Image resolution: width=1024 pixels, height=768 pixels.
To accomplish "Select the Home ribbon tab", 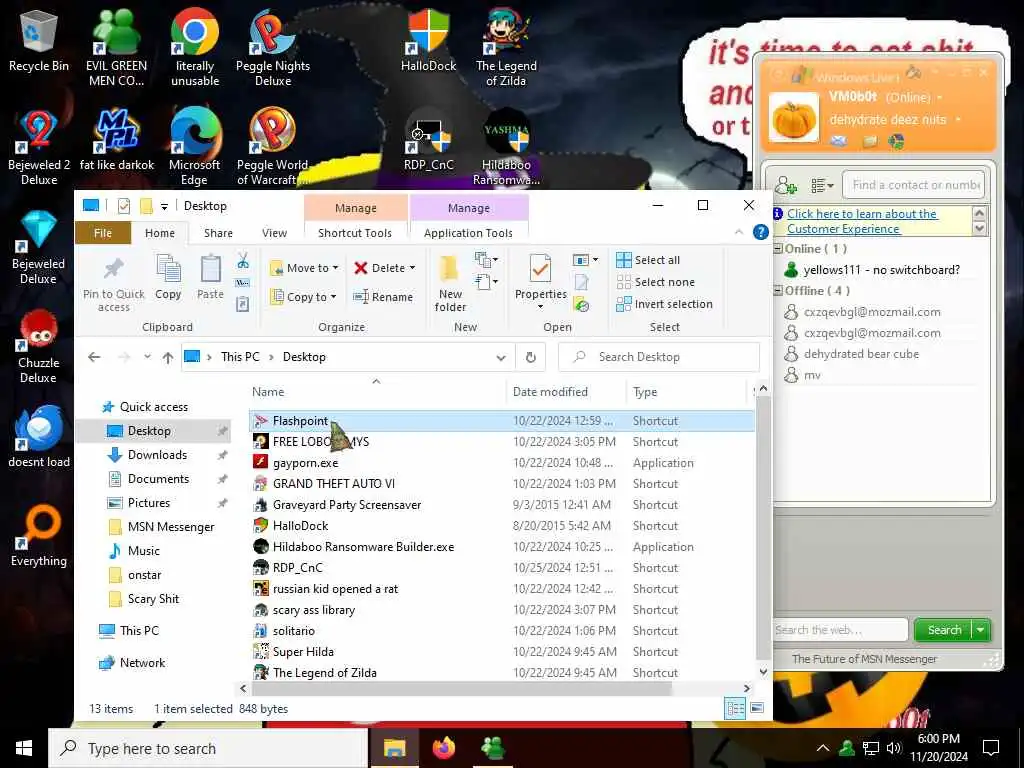I will [159, 232].
